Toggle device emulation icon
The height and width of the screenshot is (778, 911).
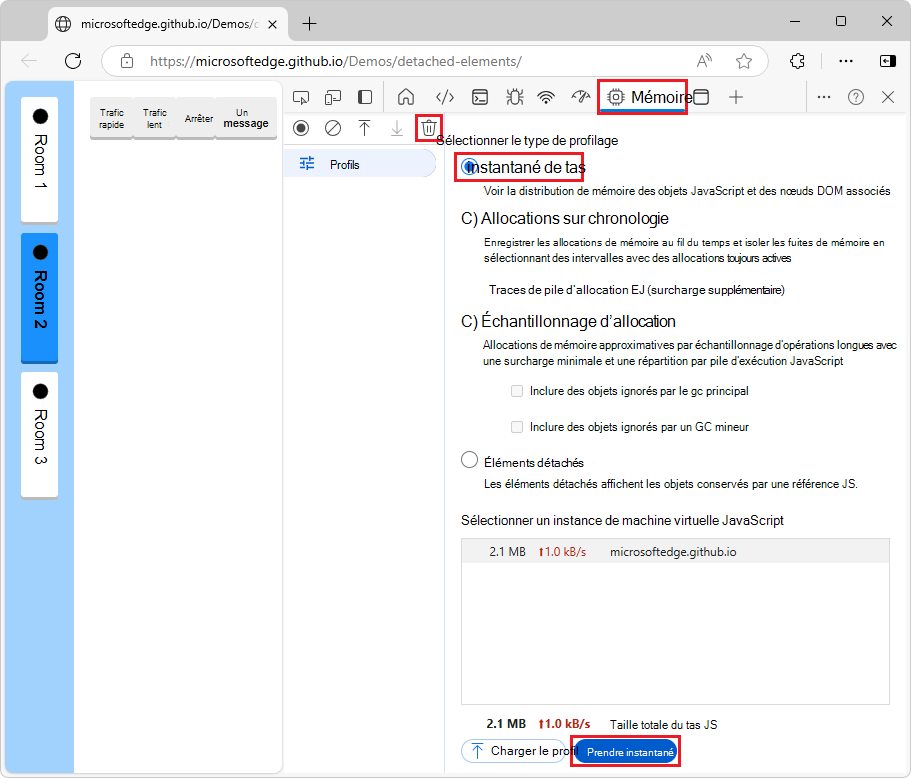click(x=333, y=98)
